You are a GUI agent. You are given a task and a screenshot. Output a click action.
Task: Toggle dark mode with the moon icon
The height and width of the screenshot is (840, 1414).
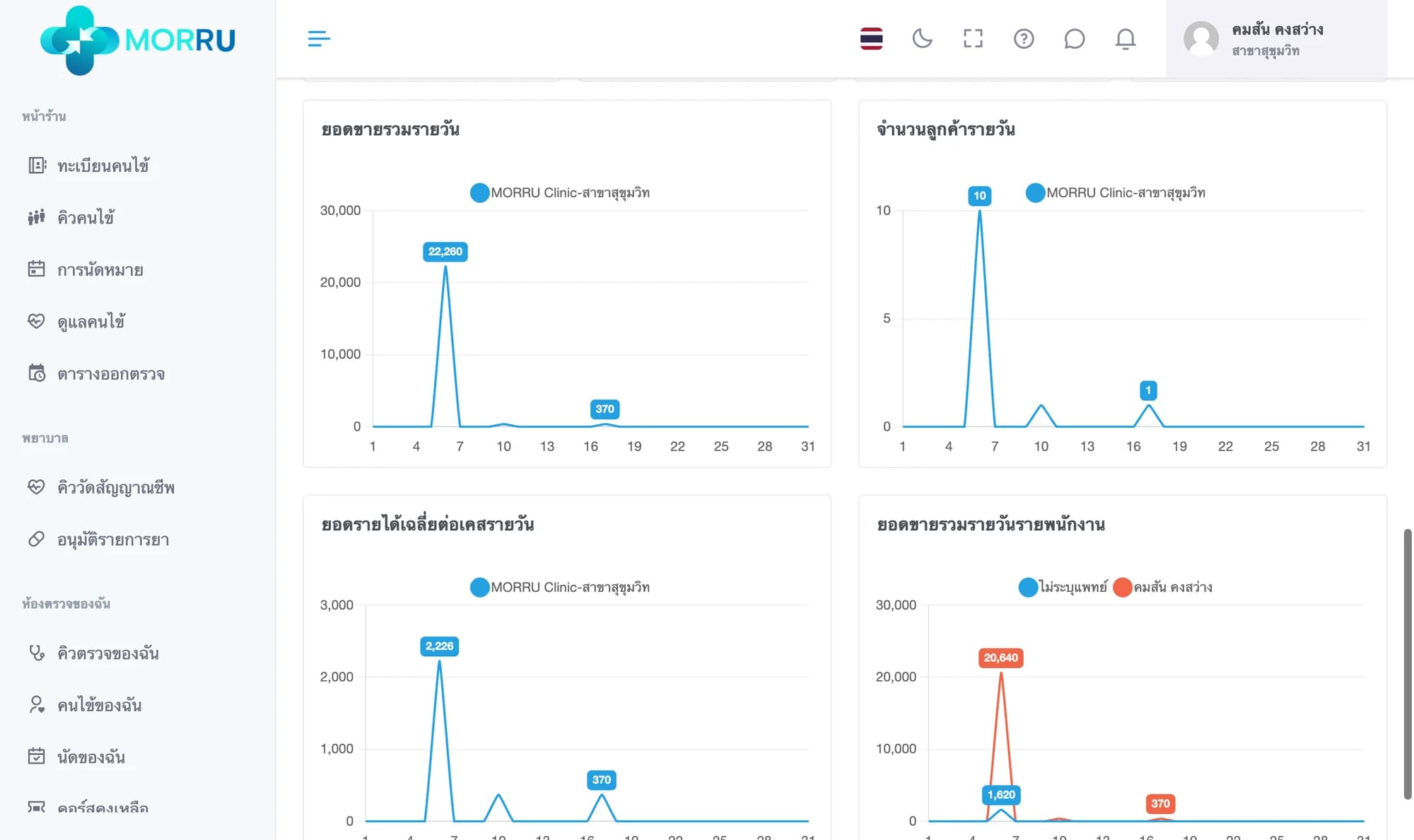(x=922, y=39)
